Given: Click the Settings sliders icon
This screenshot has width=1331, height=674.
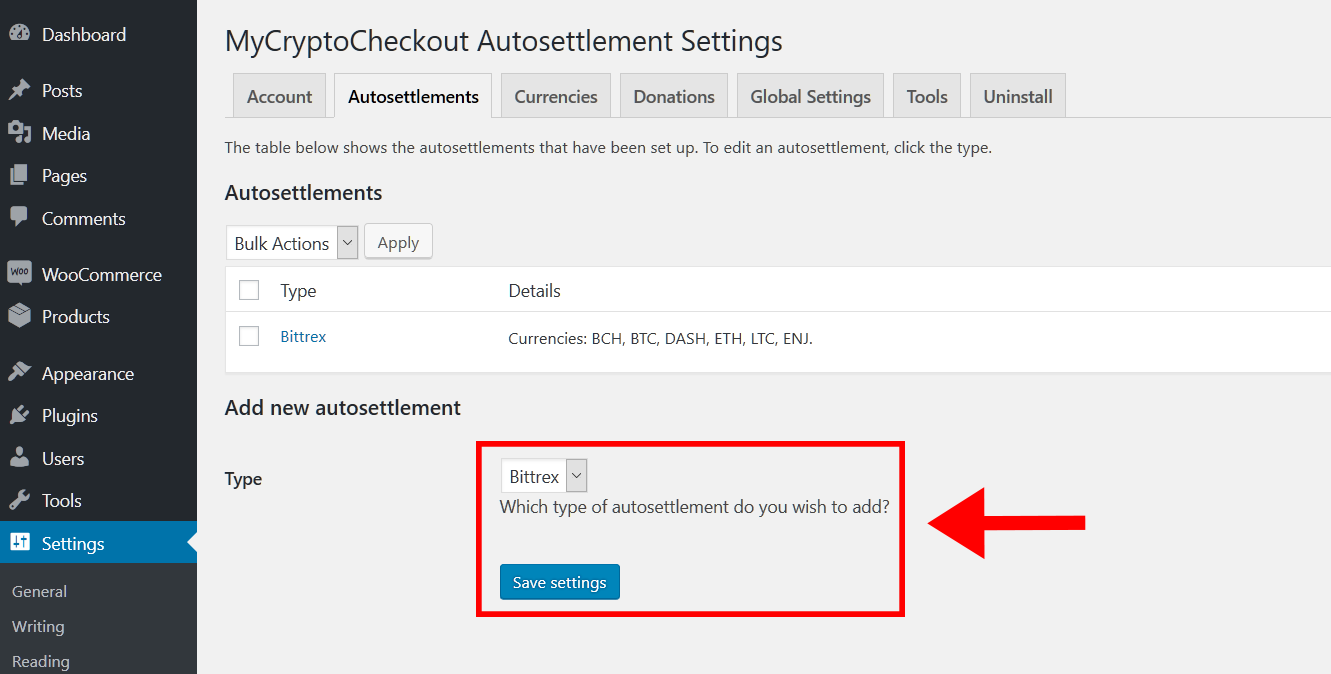Looking at the screenshot, I should pyautogui.click(x=19, y=542).
